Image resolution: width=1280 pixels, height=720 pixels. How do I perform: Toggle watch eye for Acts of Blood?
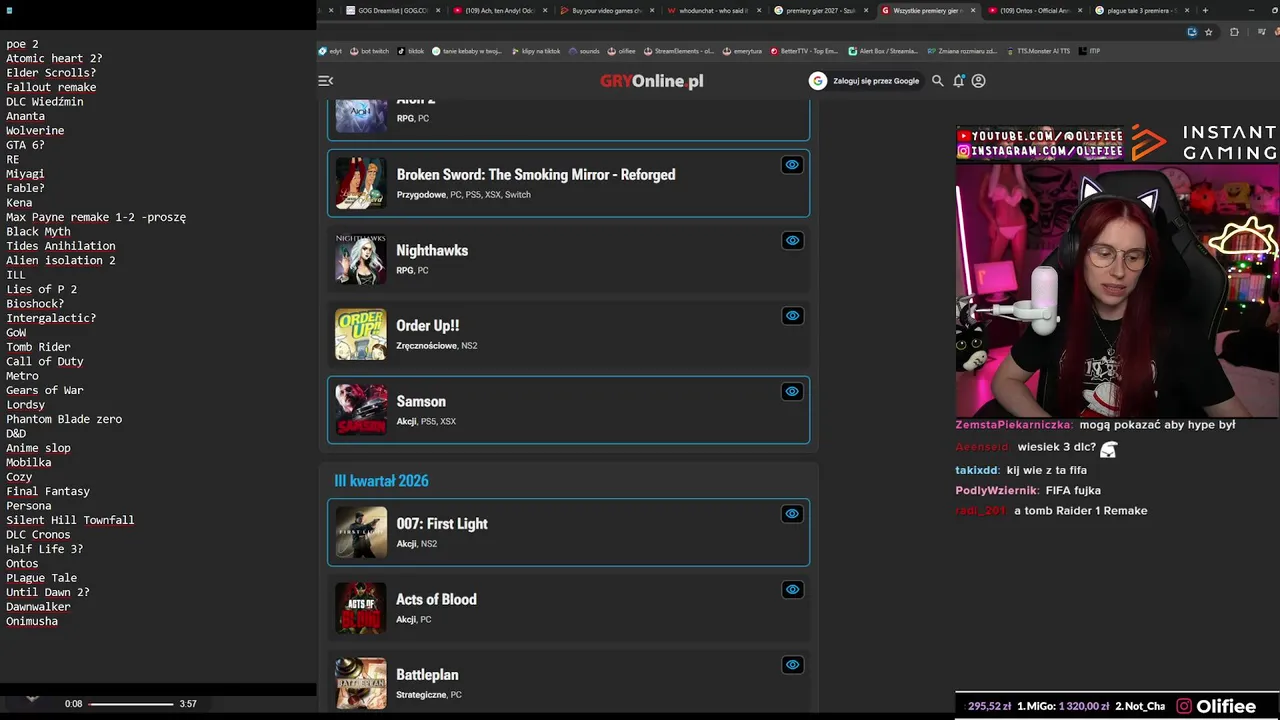(x=792, y=589)
